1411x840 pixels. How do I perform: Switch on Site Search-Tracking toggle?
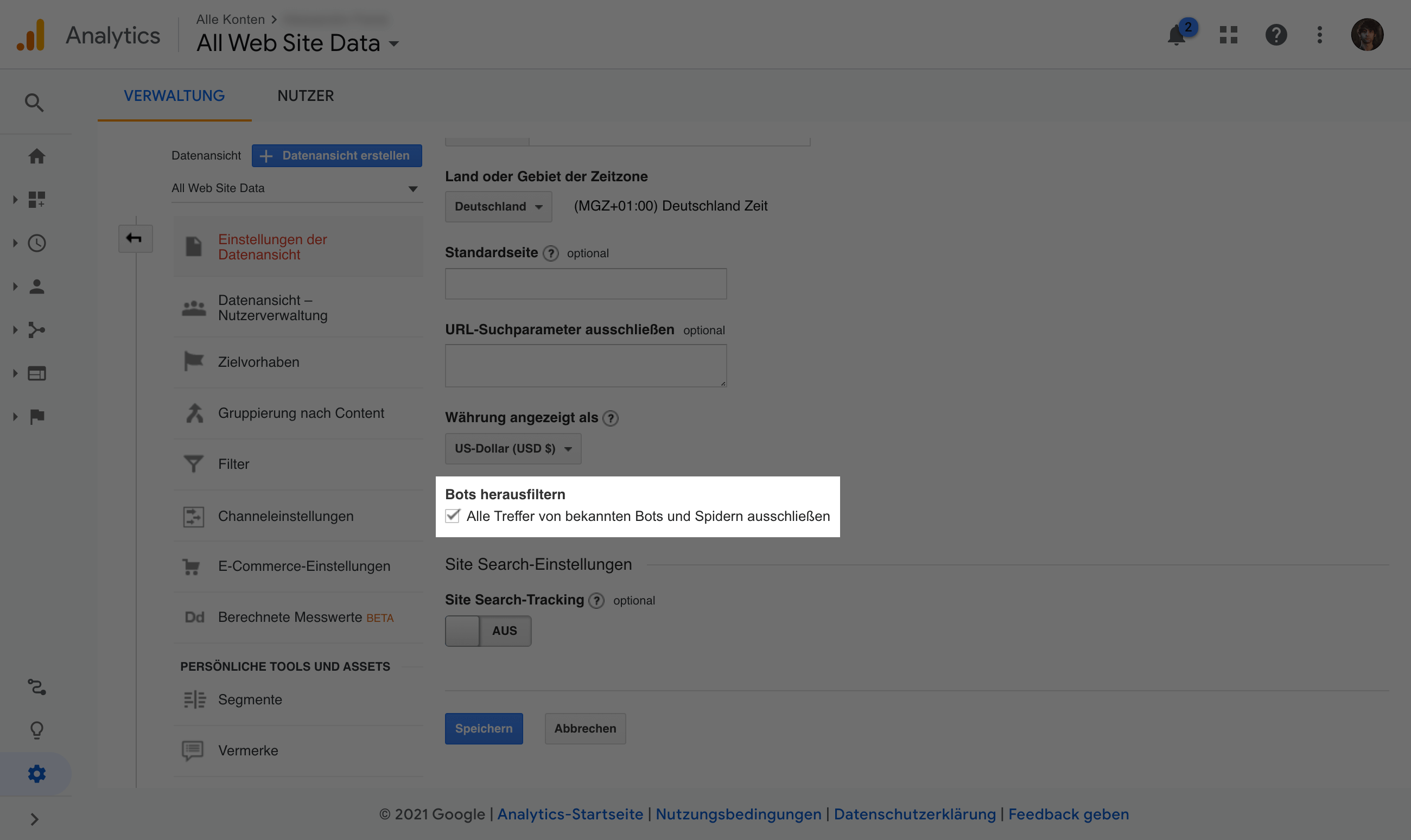(x=487, y=631)
